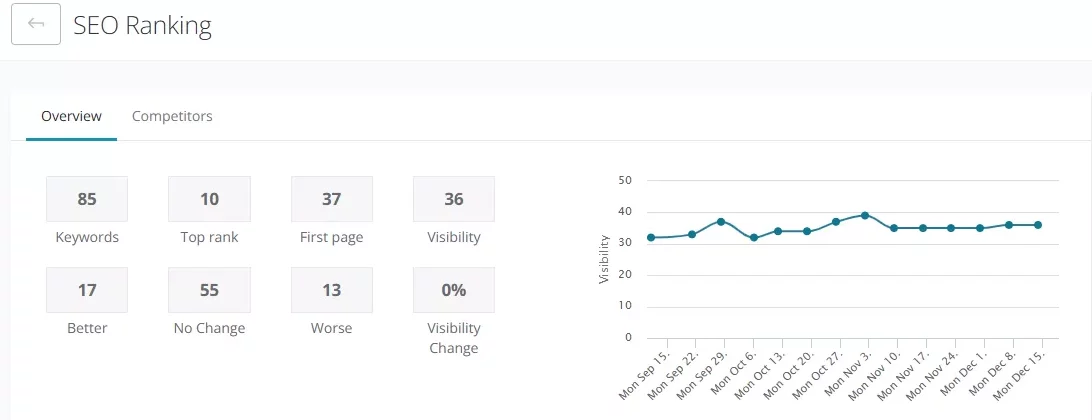Click the Oct 6 chart data point
The height and width of the screenshot is (420, 1092).
754,237
